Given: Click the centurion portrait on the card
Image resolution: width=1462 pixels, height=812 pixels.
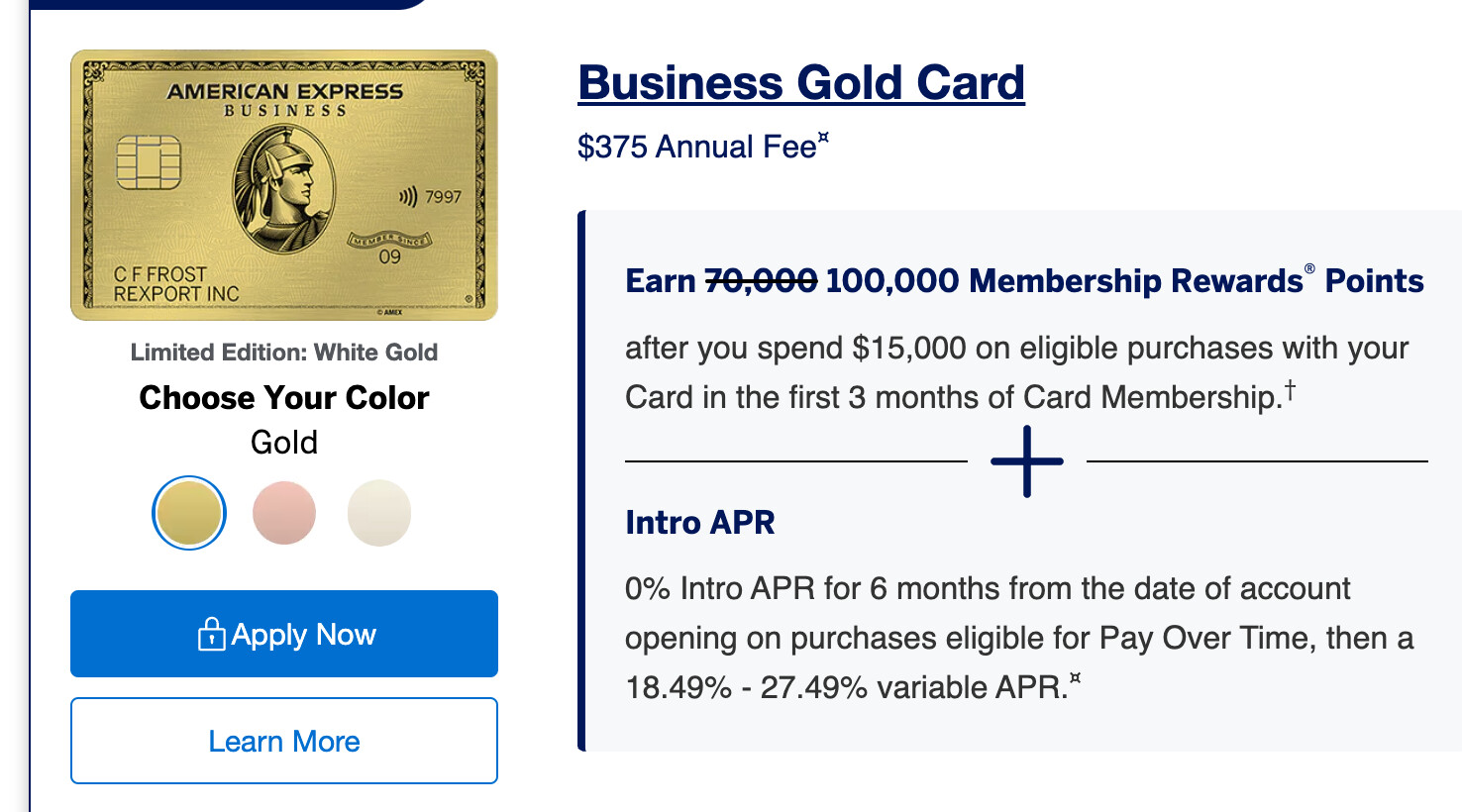Looking at the screenshot, I should [282, 187].
